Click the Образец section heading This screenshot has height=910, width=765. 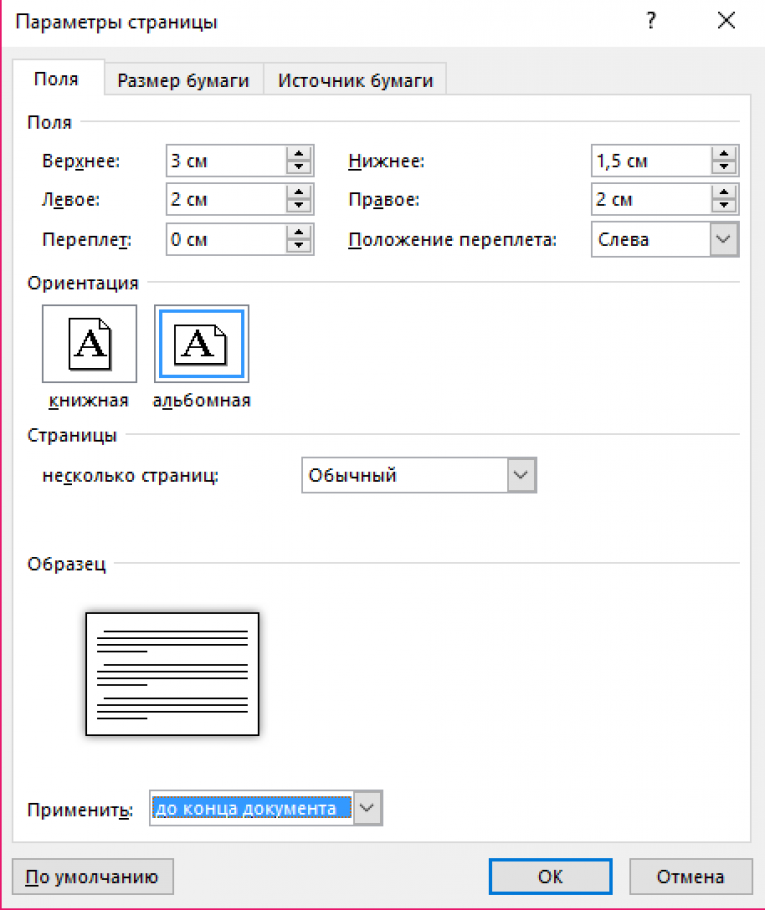click(x=67, y=564)
